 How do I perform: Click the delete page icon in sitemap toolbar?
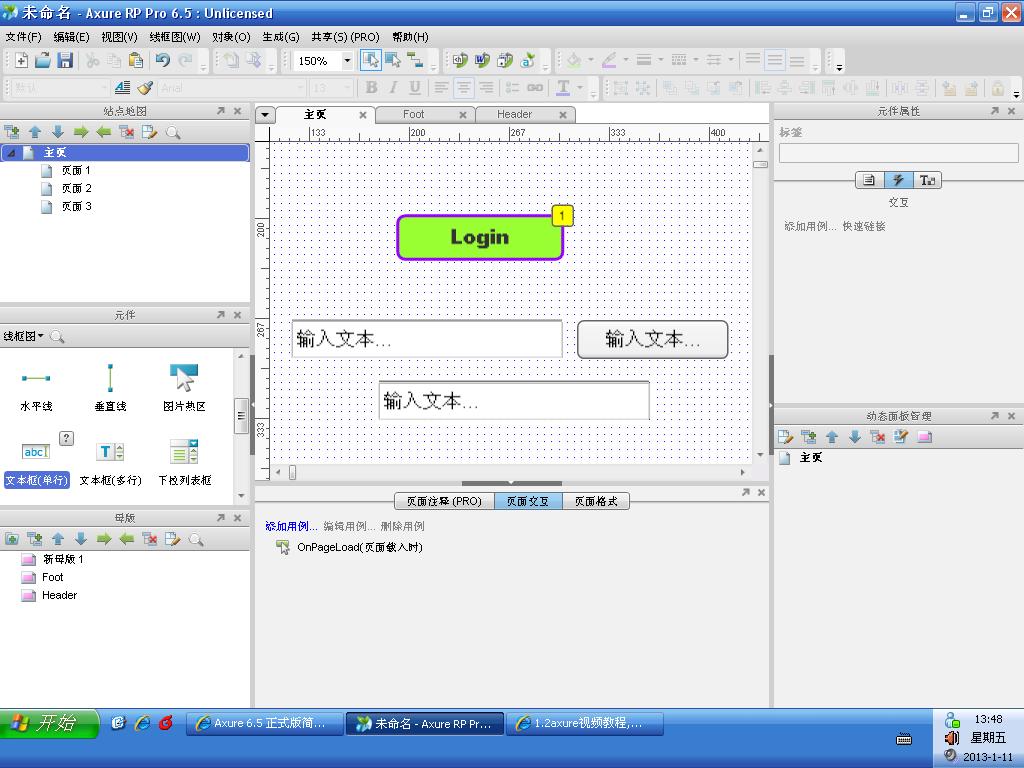[127, 132]
